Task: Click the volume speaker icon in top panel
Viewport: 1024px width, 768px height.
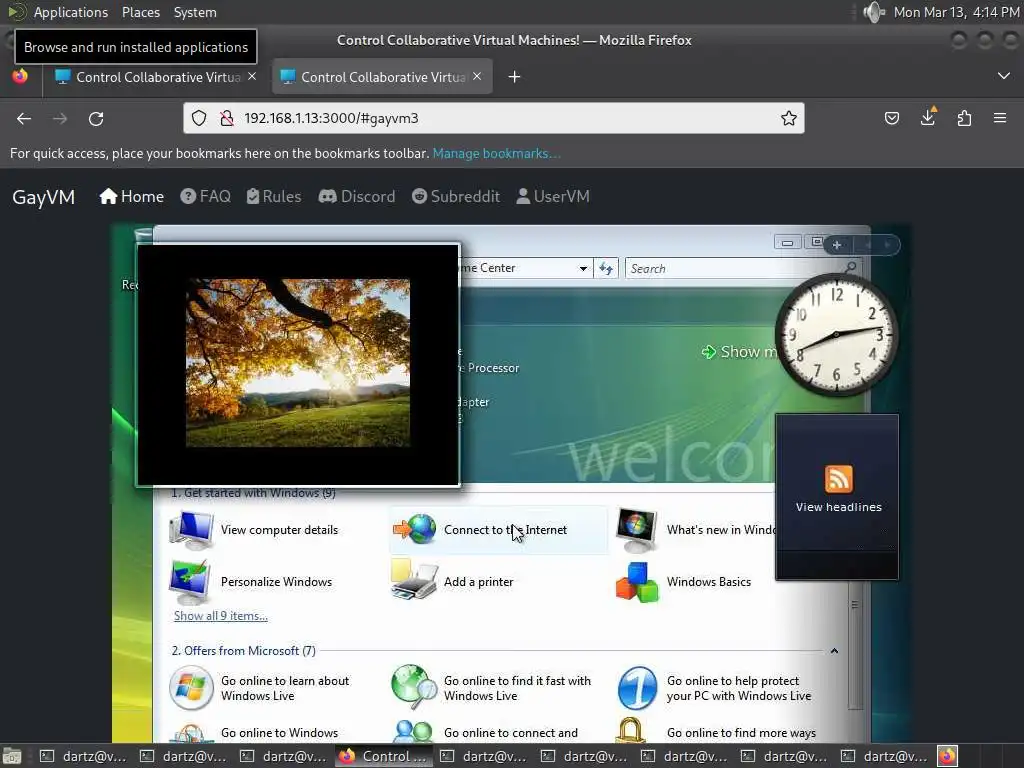Action: [x=873, y=12]
